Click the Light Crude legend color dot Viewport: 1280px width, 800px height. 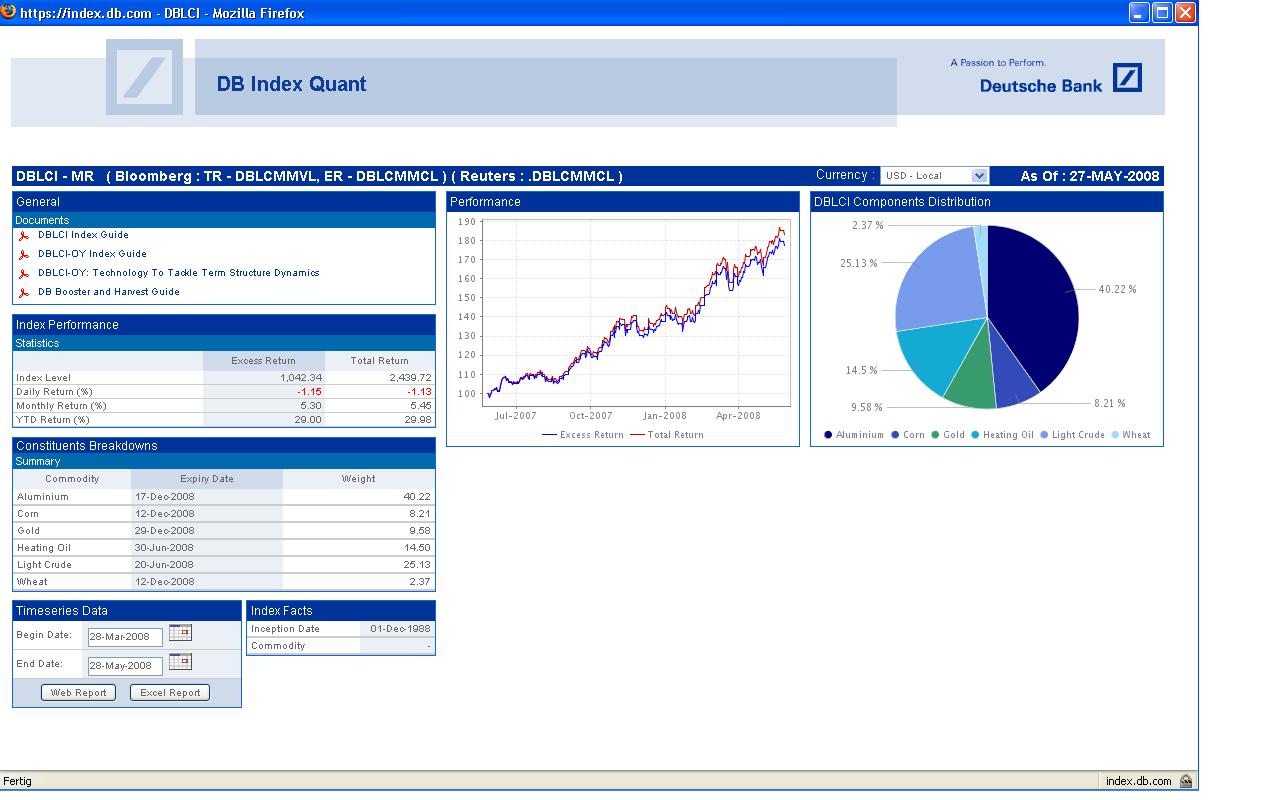tap(1044, 435)
